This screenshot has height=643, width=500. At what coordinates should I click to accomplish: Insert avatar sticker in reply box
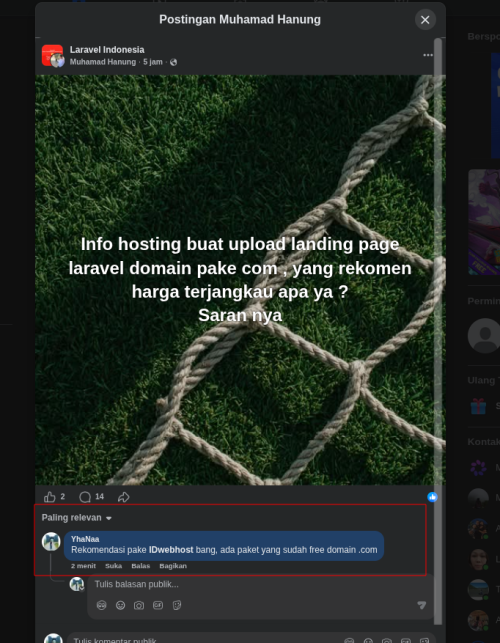click(x=101, y=605)
